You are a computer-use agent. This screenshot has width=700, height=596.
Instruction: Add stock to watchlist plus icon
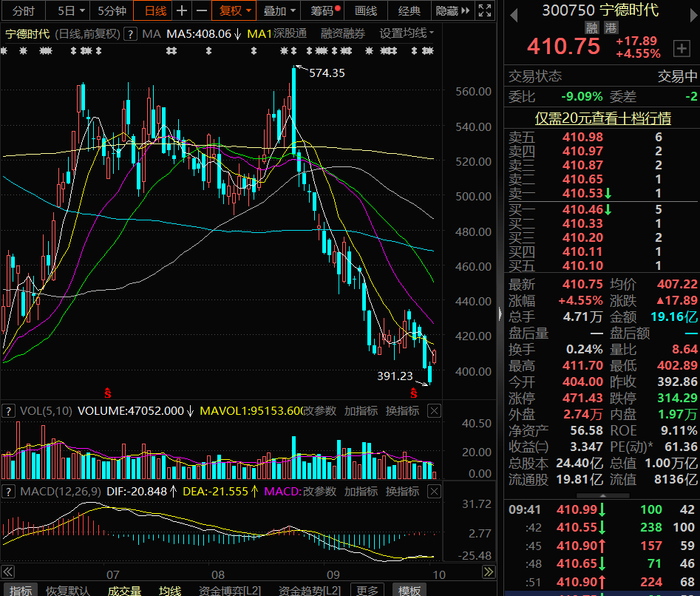[x=681, y=48]
